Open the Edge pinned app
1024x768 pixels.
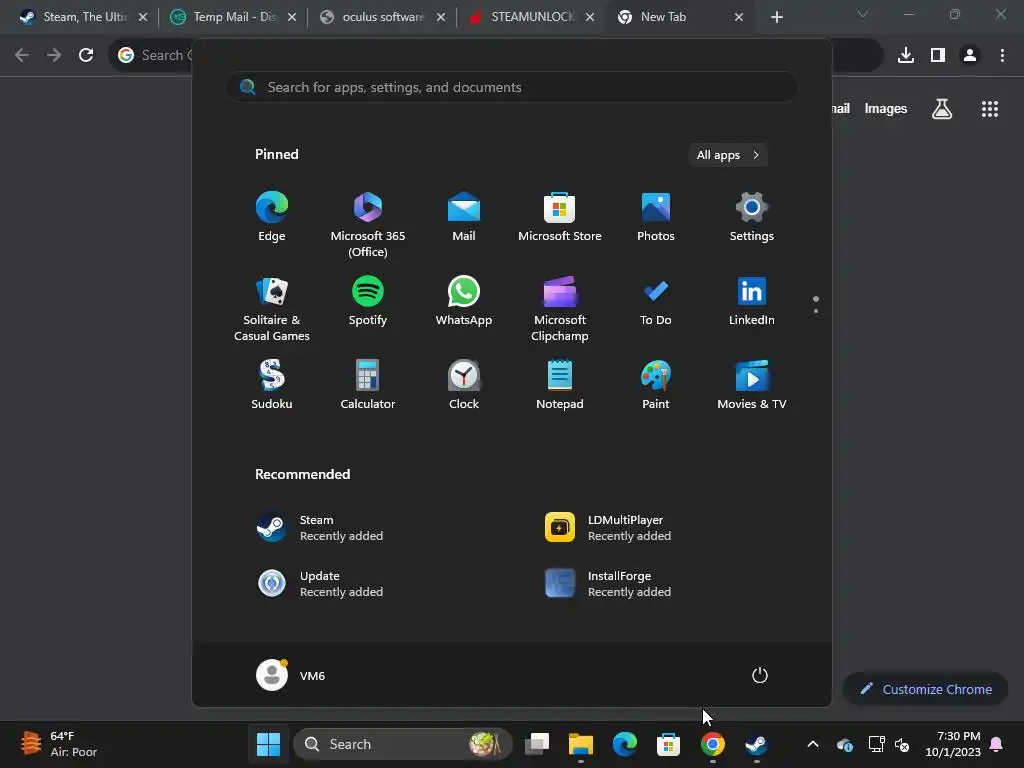pyautogui.click(x=272, y=217)
